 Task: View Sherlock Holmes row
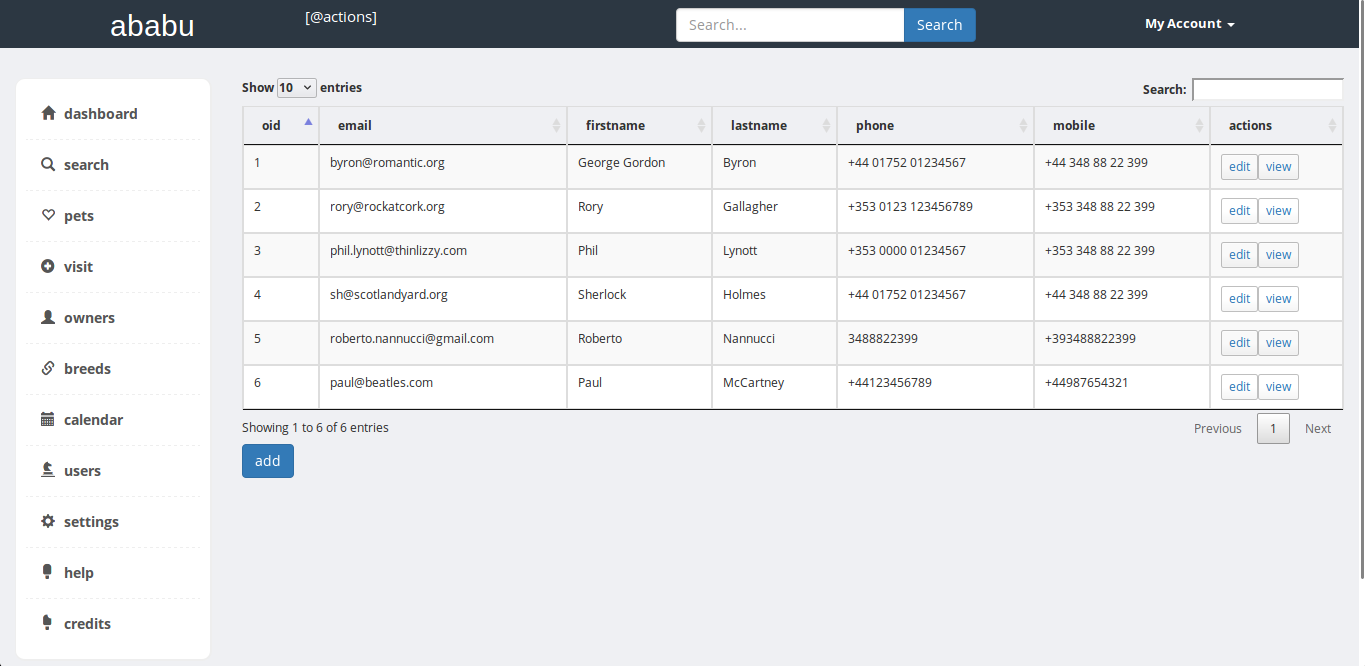[1278, 299]
